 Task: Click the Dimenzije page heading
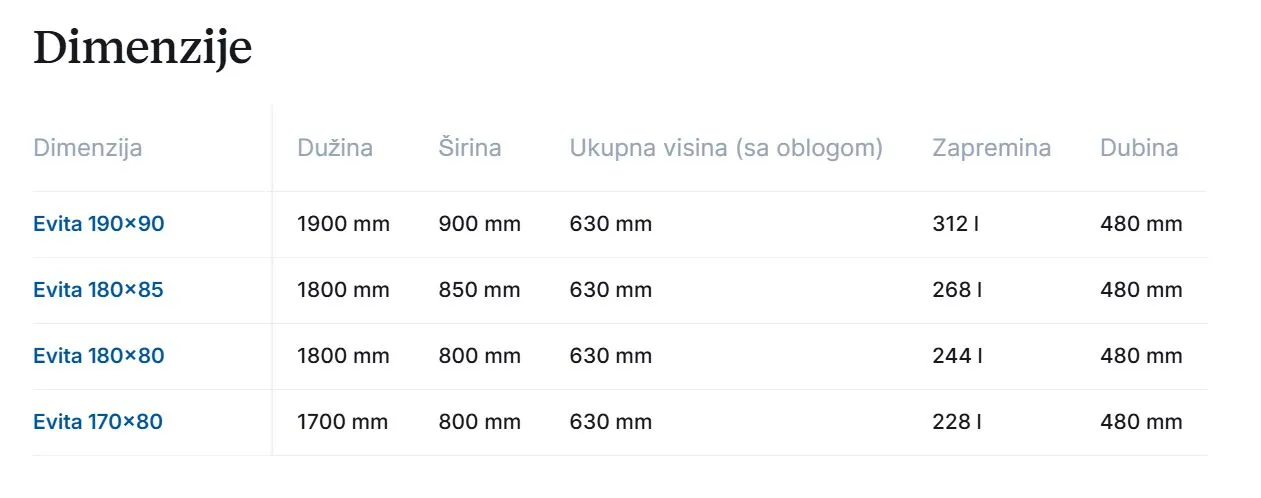(142, 48)
